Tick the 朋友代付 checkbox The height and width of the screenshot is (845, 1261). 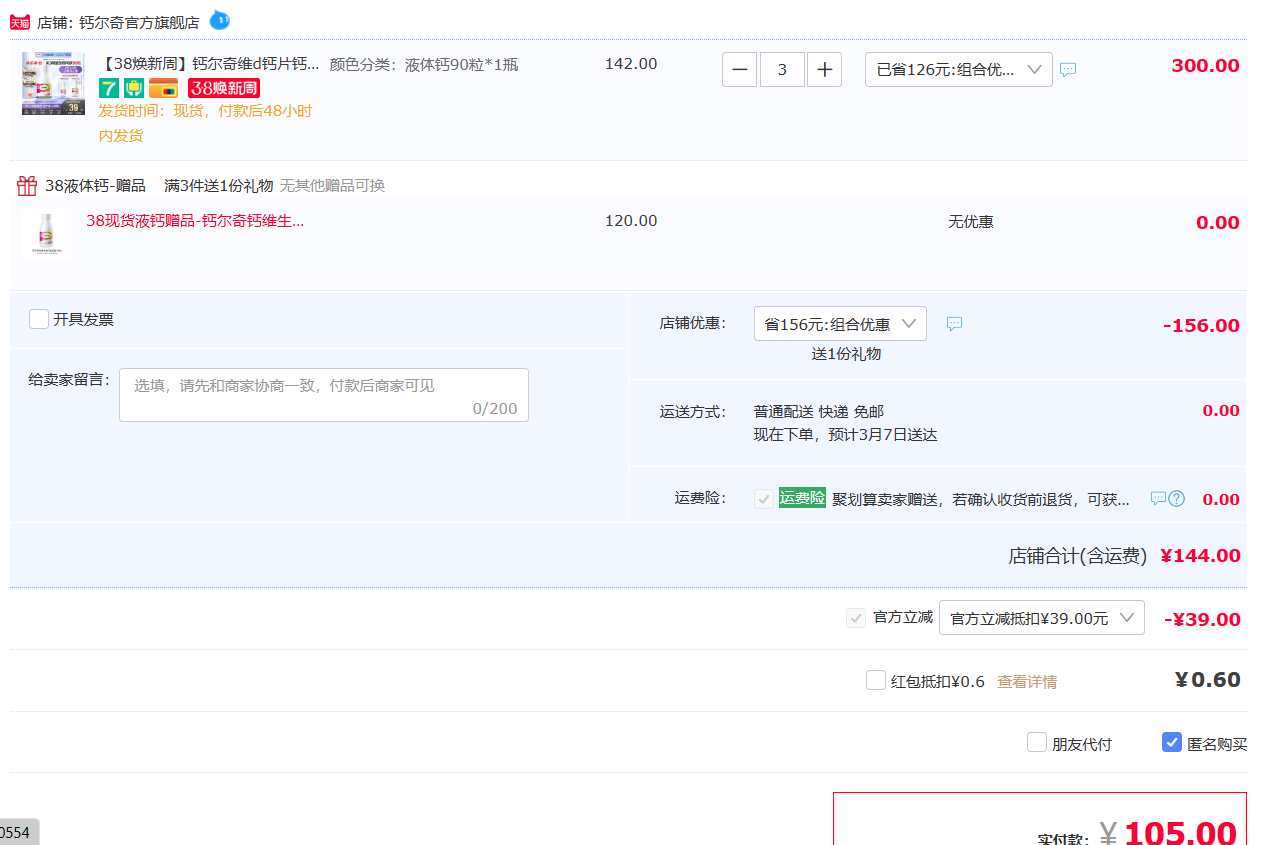coord(1037,742)
